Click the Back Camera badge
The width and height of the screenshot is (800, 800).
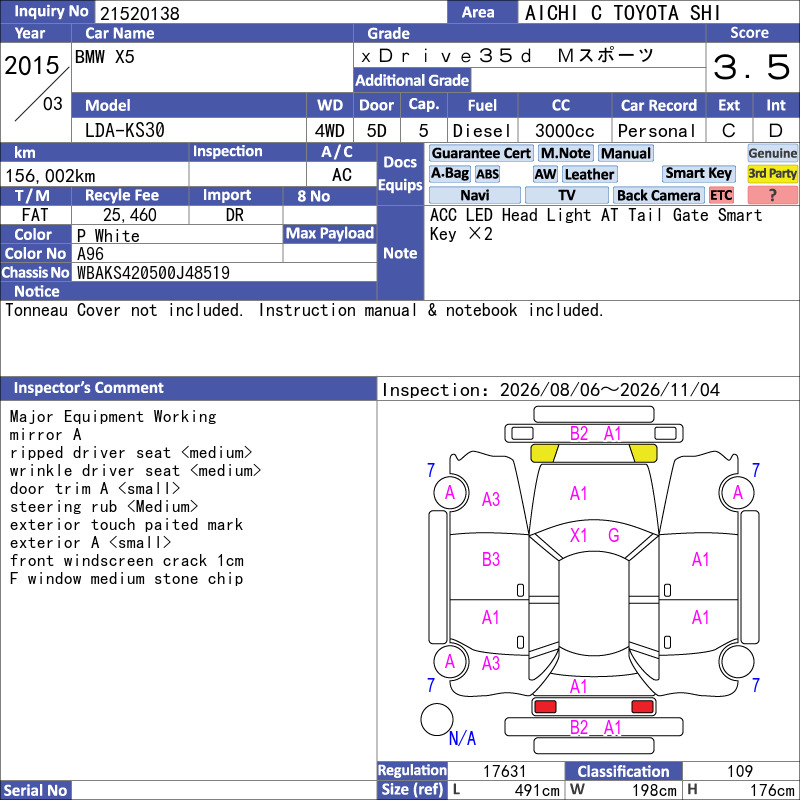point(659,195)
